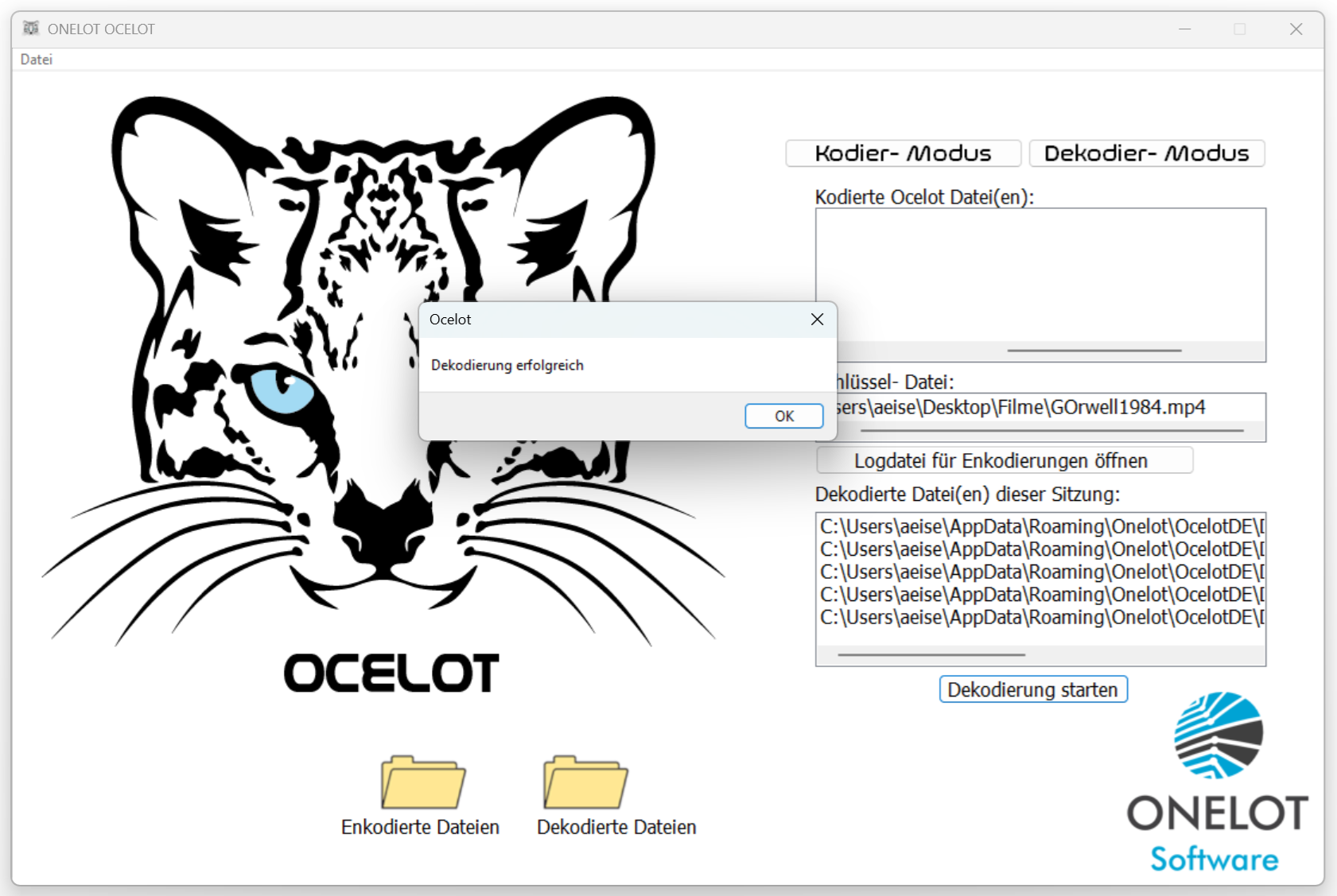
Task: Click the Ocelot application icon in title bar
Action: coord(32,28)
